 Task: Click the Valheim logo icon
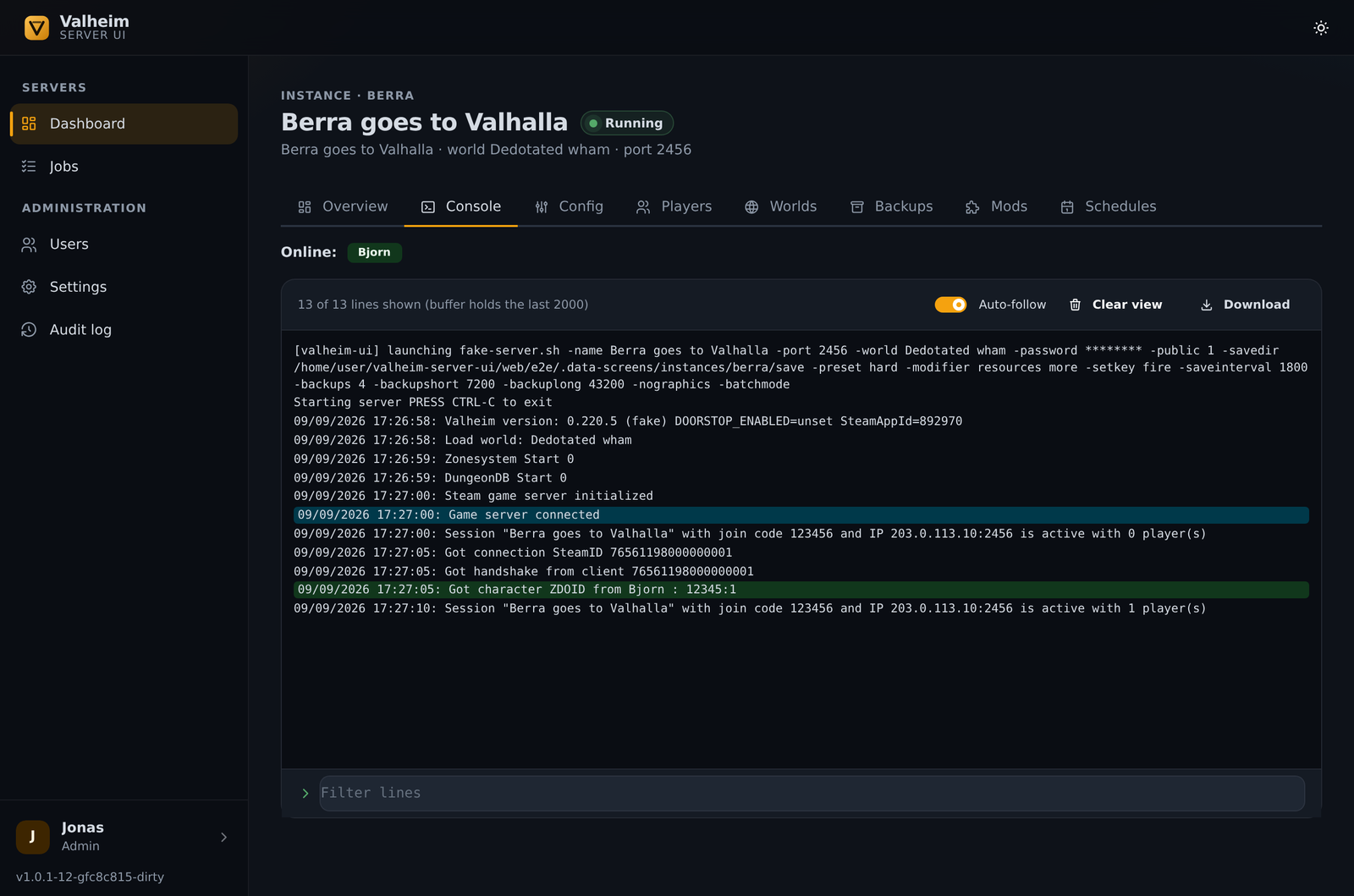(36, 28)
